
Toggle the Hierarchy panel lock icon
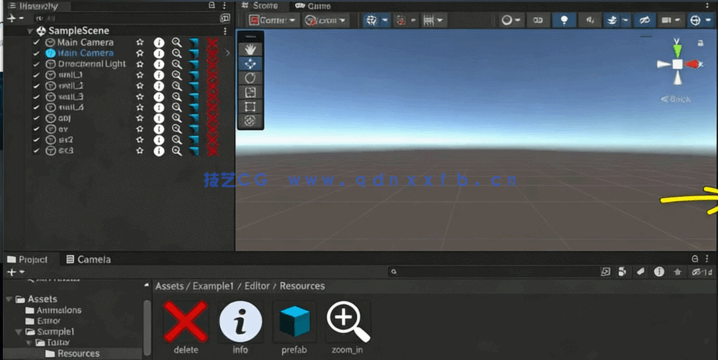coord(212,5)
